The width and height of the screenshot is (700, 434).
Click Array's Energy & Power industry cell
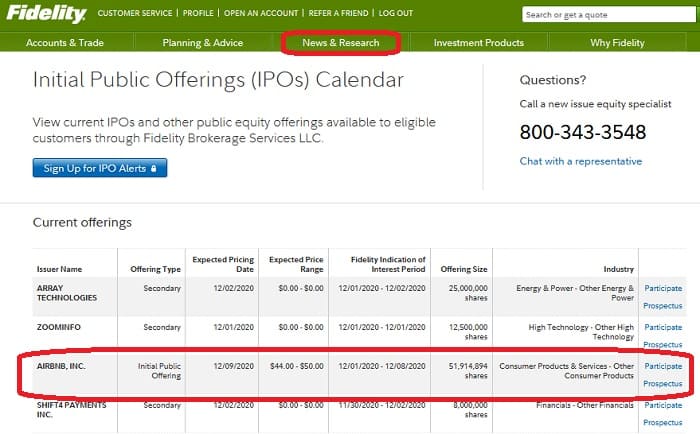pos(575,293)
